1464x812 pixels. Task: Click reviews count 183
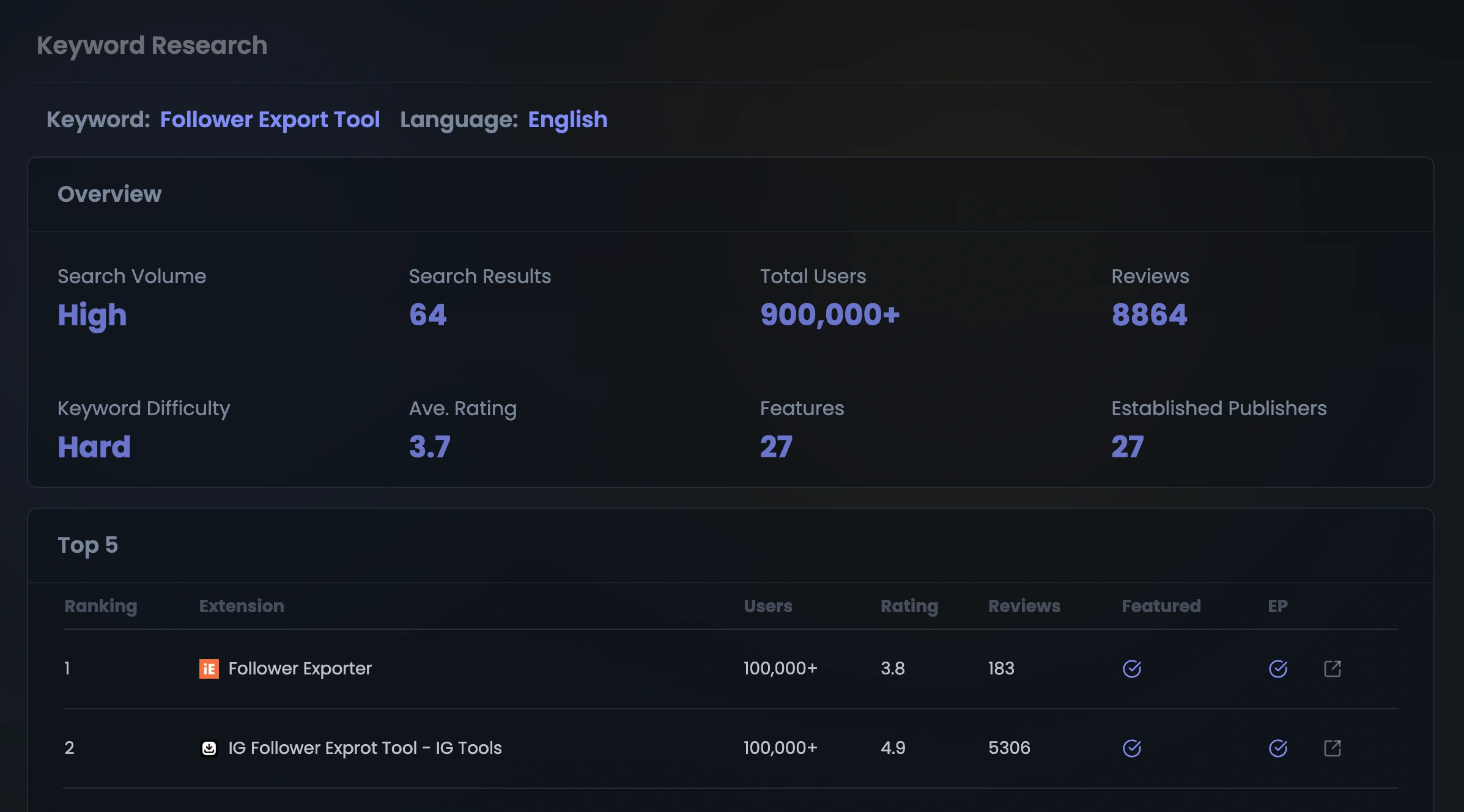point(1001,668)
